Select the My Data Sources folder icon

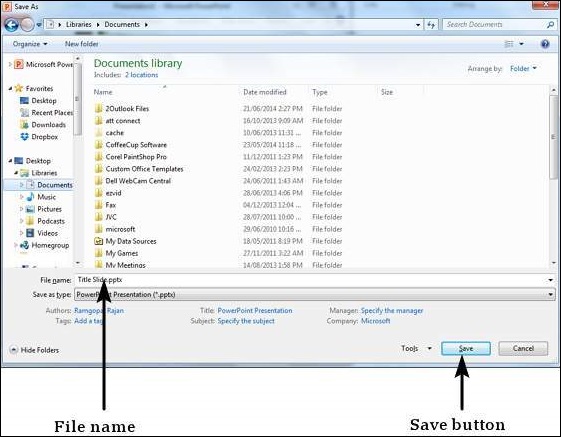tap(99, 241)
